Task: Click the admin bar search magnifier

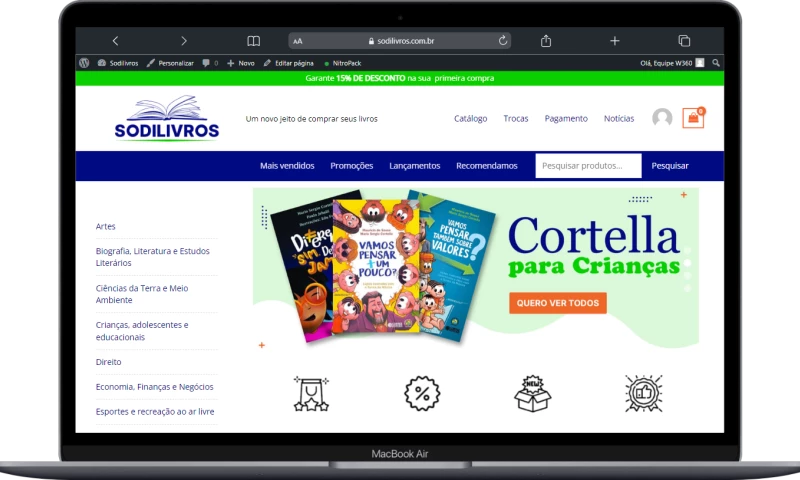Action: [716, 63]
